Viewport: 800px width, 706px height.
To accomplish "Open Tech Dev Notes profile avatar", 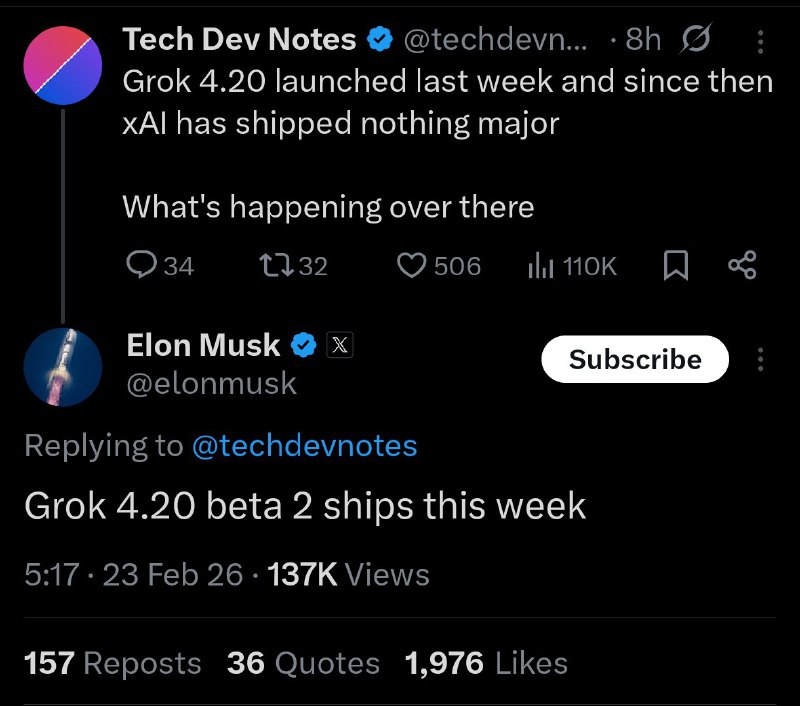I will pos(63,63).
